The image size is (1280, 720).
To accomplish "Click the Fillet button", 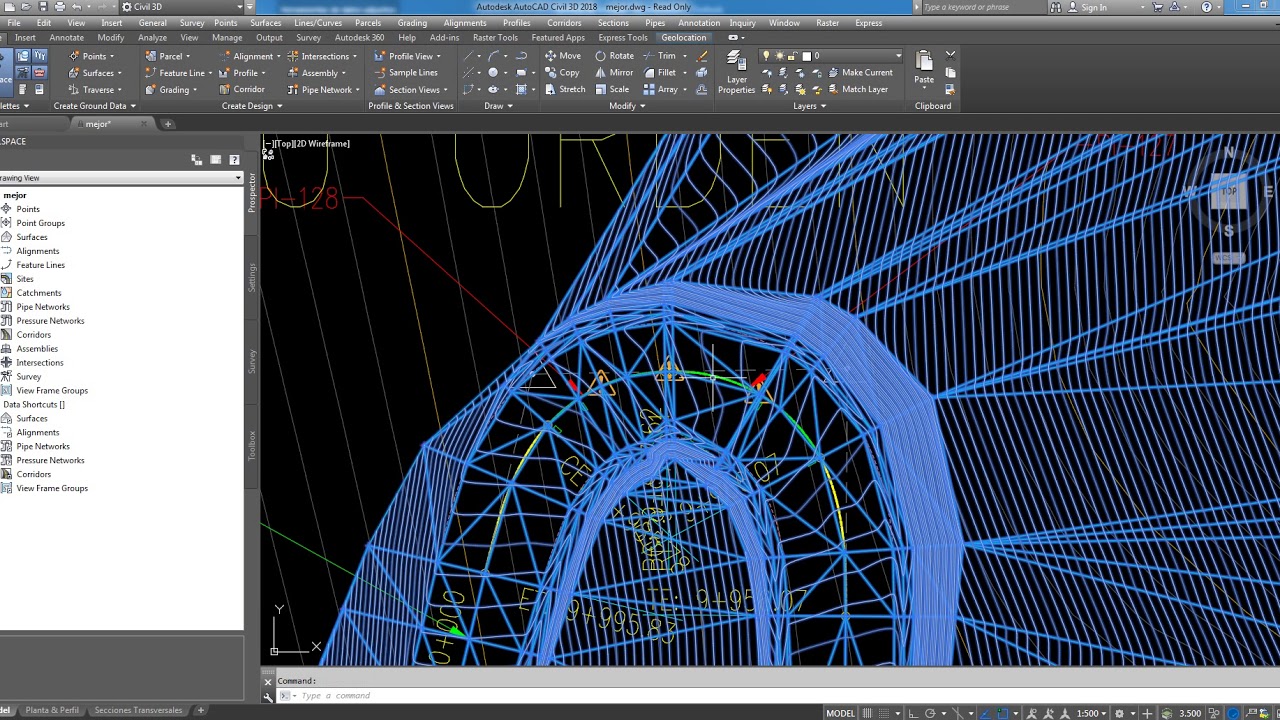I will [660, 72].
